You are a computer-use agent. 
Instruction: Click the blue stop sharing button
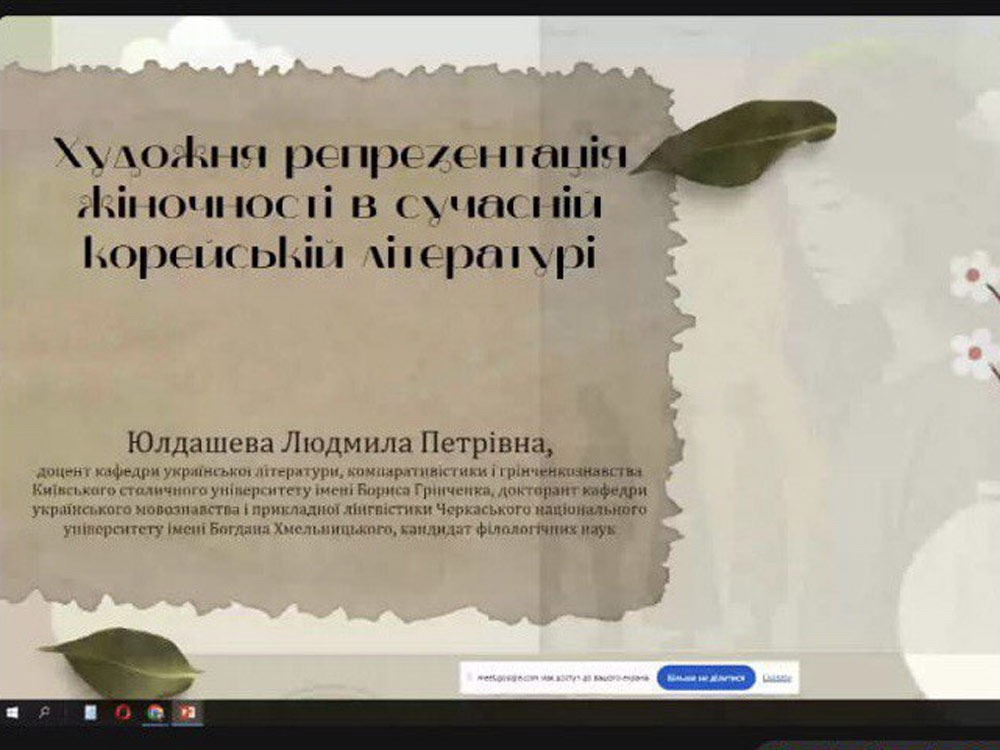tap(705, 678)
